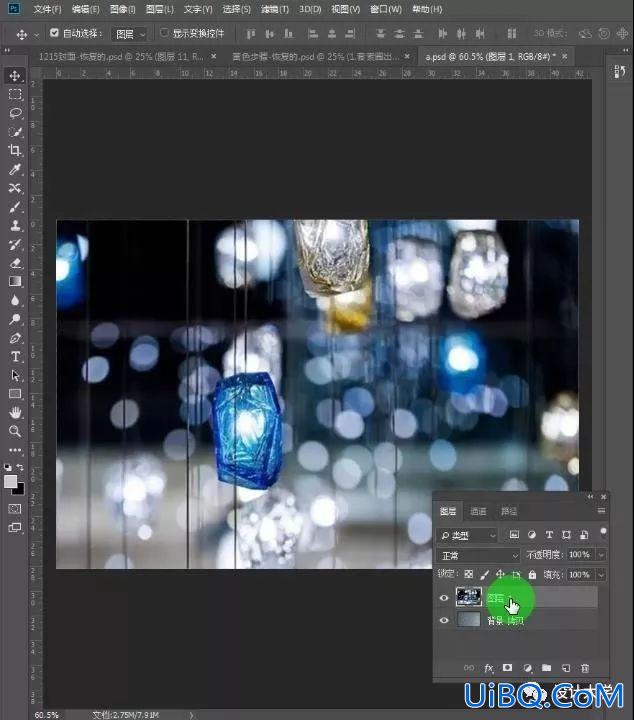Image resolution: width=634 pixels, height=720 pixels.
Task: Switch to the 路径 panel tab
Action: pyautogui.click(x=509, y=511)
